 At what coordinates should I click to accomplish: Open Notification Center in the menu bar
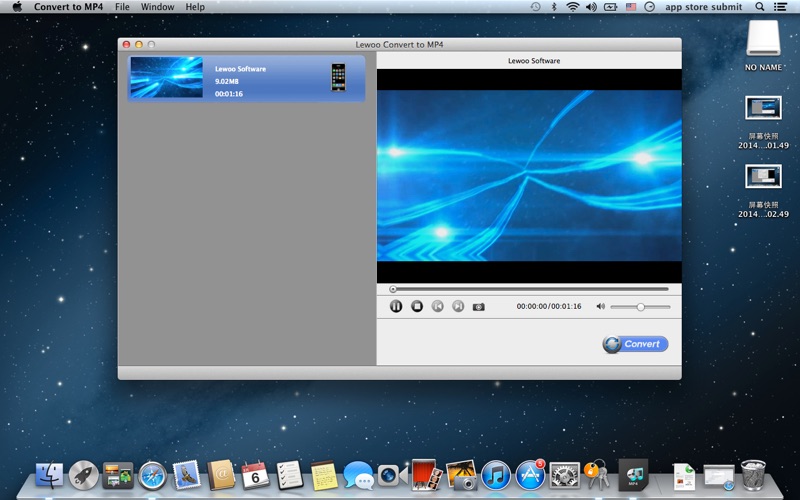point(780,7)
